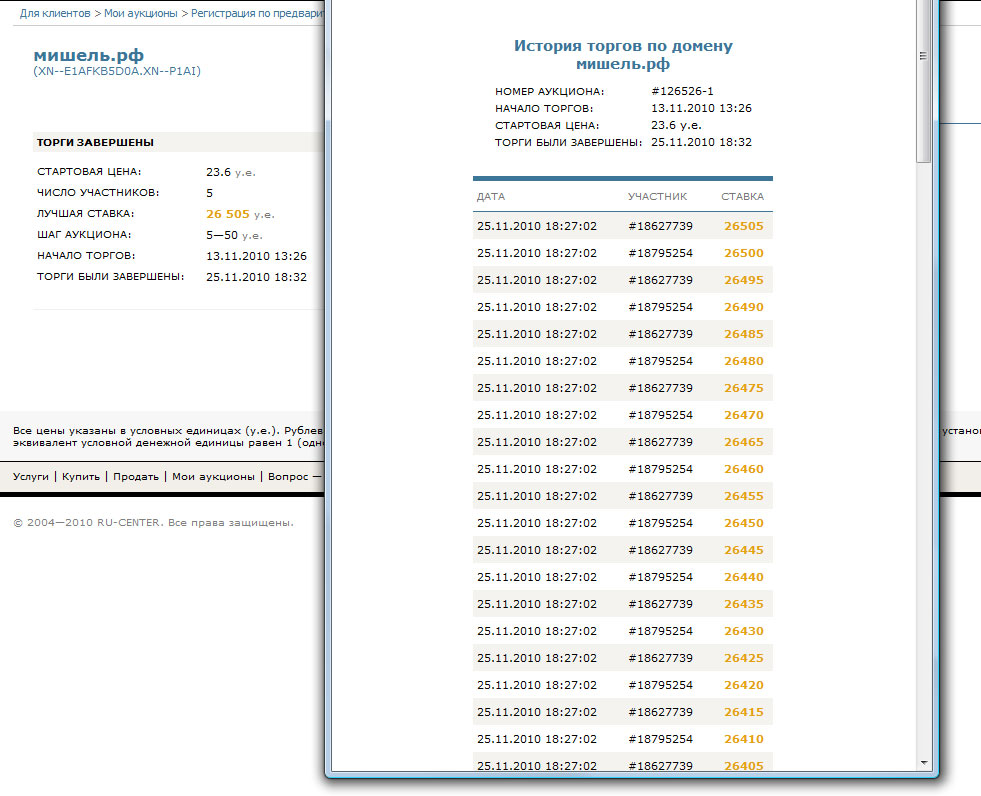Open the 'Вопрос' footer link
The image size is (981, 796).
288,476
